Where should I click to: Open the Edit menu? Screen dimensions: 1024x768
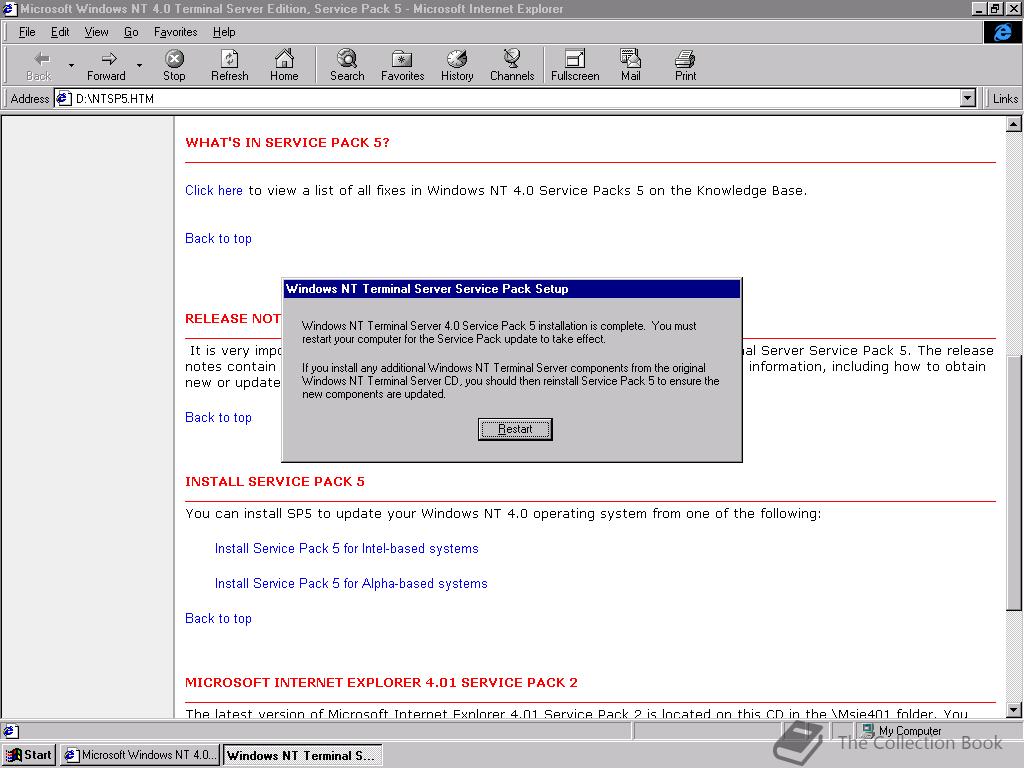click(x=60, y=32)
